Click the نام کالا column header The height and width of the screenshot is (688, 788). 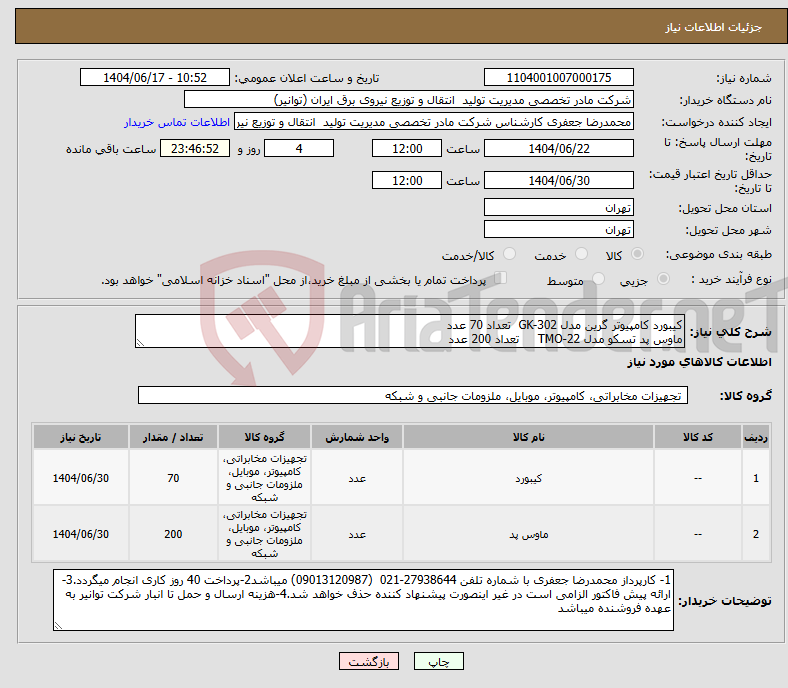click(x=528, y=437)
